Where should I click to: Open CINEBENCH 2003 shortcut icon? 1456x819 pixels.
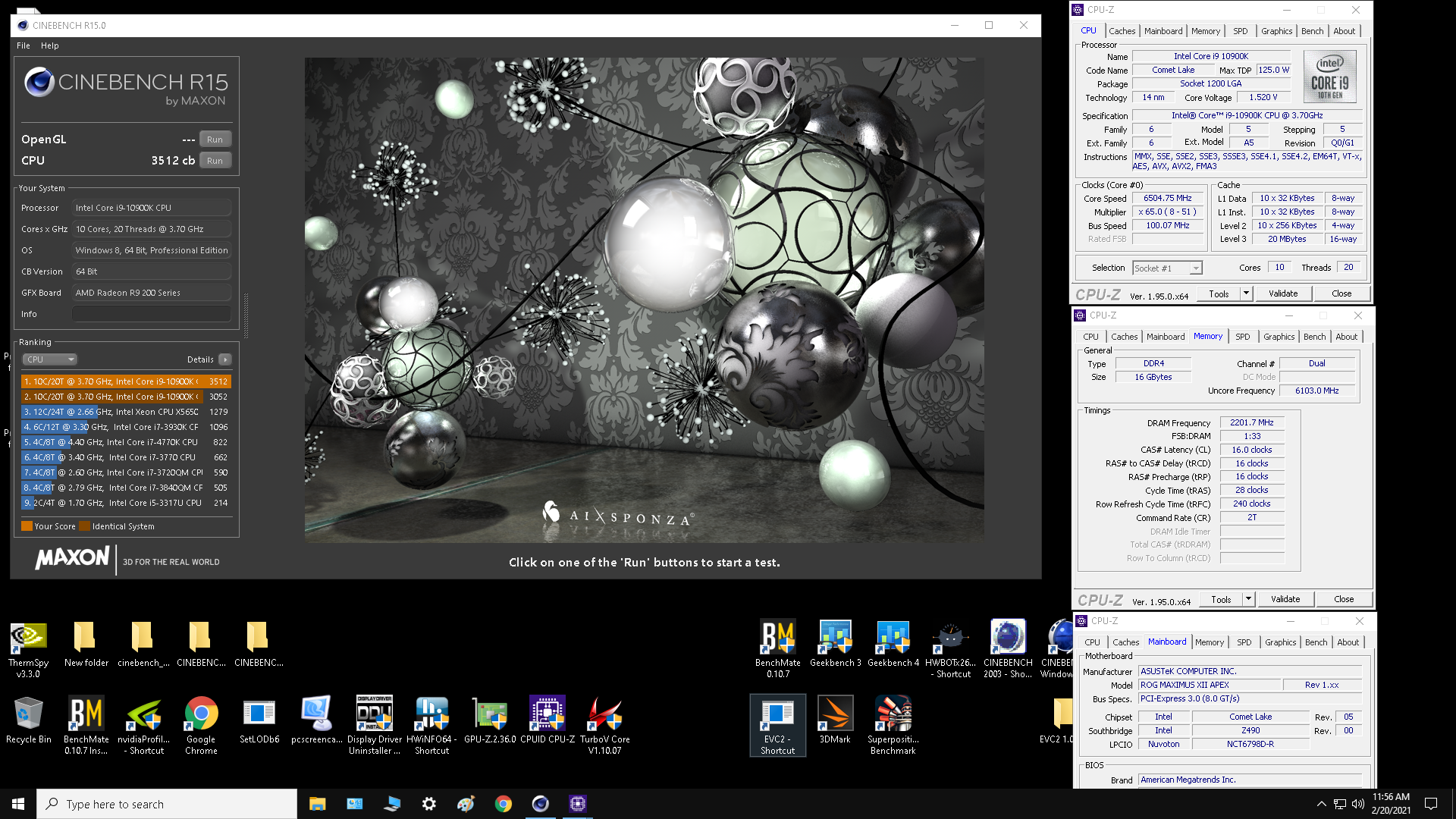[1008, 648]
